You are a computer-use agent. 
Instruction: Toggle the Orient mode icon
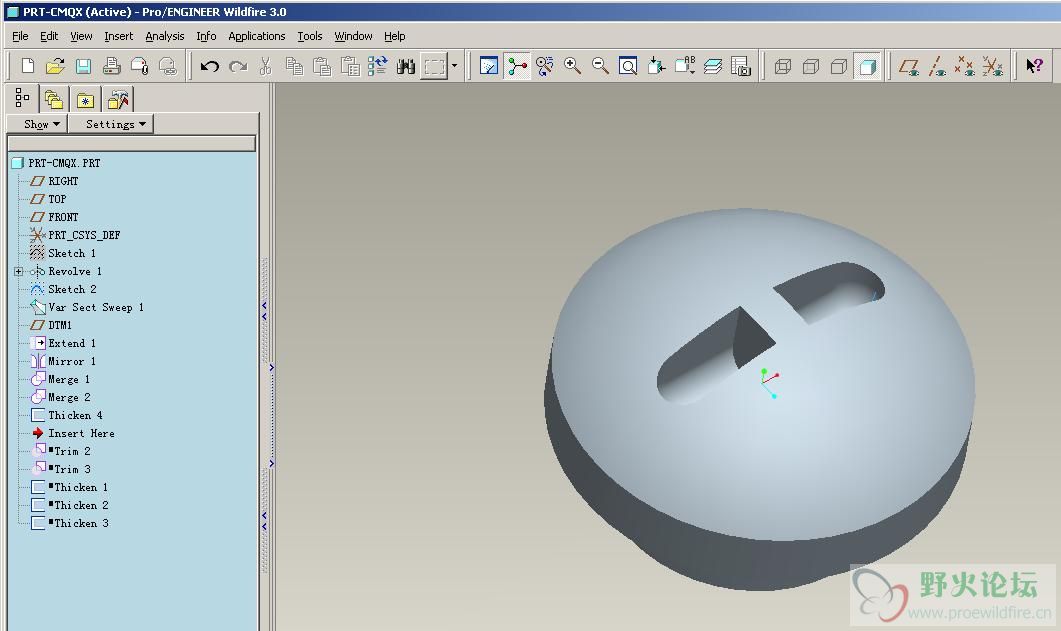pyautogui.click(x=545, y=66)
